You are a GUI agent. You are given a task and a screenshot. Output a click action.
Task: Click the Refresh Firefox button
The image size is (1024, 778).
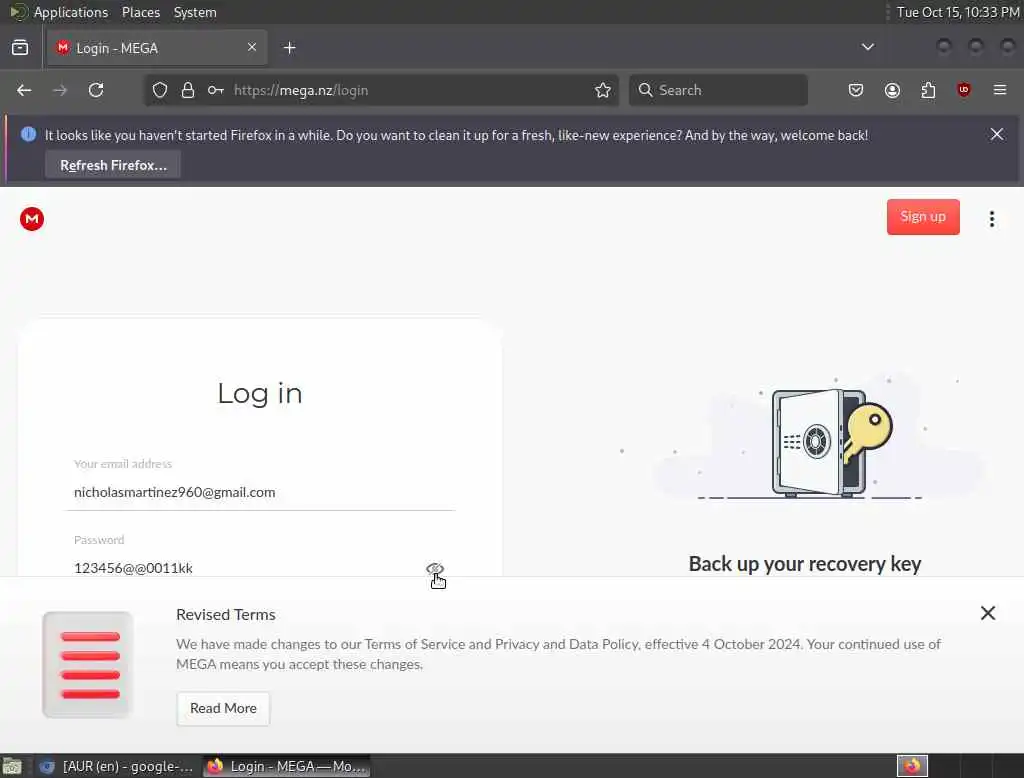(x=113, y=165)
